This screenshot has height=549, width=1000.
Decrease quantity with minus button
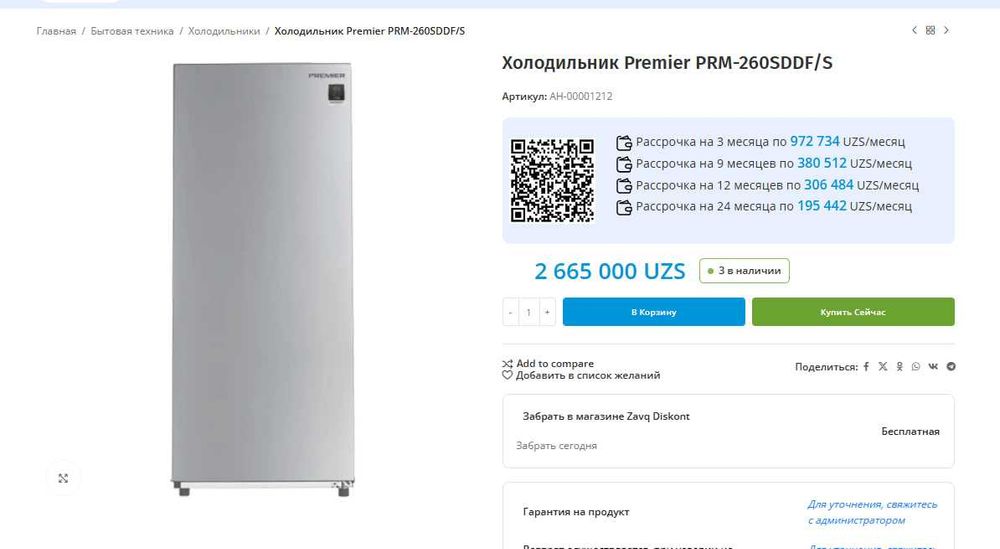pyautogui.click(x=510, y=312)
